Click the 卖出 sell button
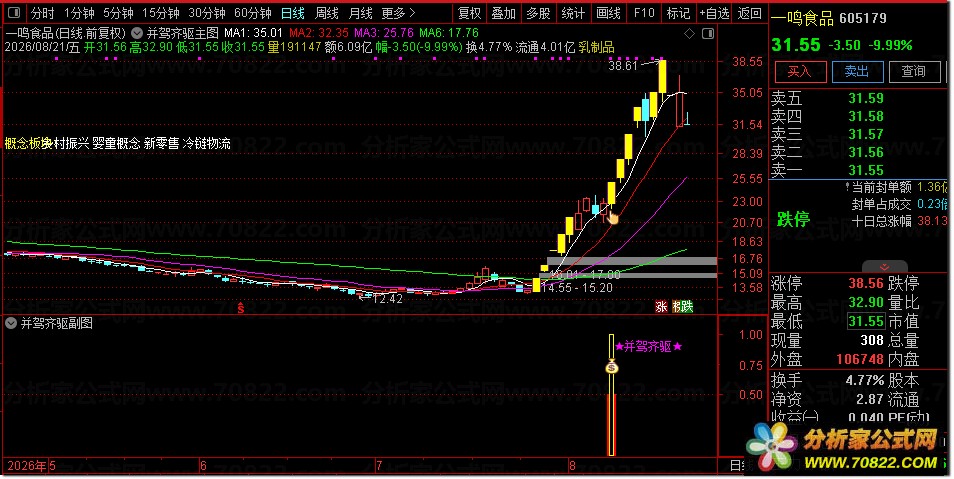 tap(857, 72)
